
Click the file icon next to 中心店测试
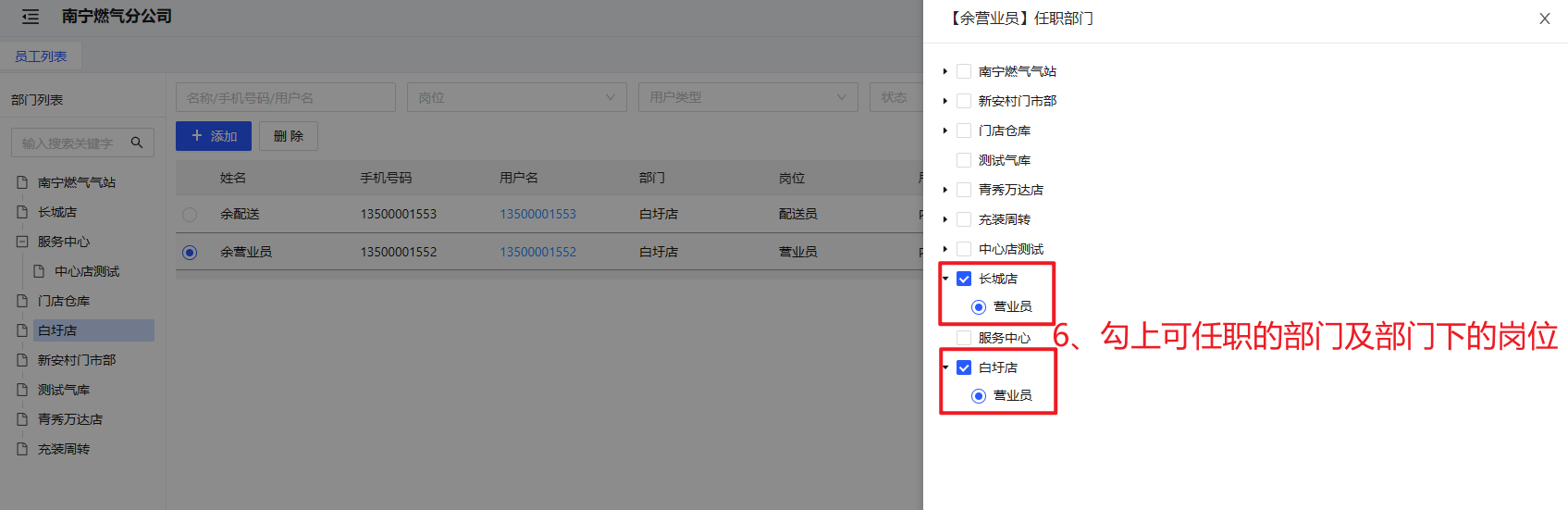(x=39, y=271)
